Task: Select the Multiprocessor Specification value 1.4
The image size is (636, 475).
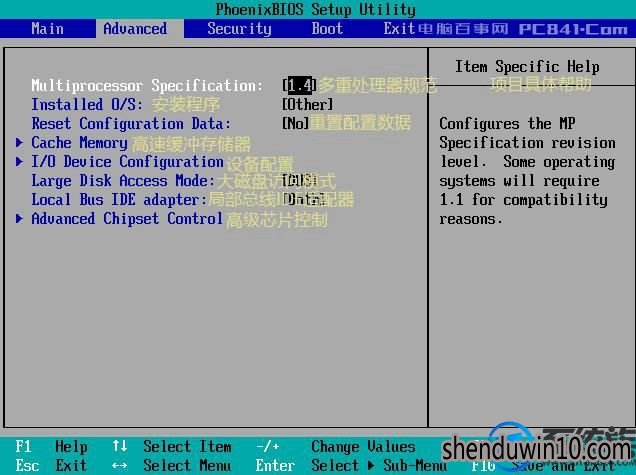Action: tap(300, 85)
